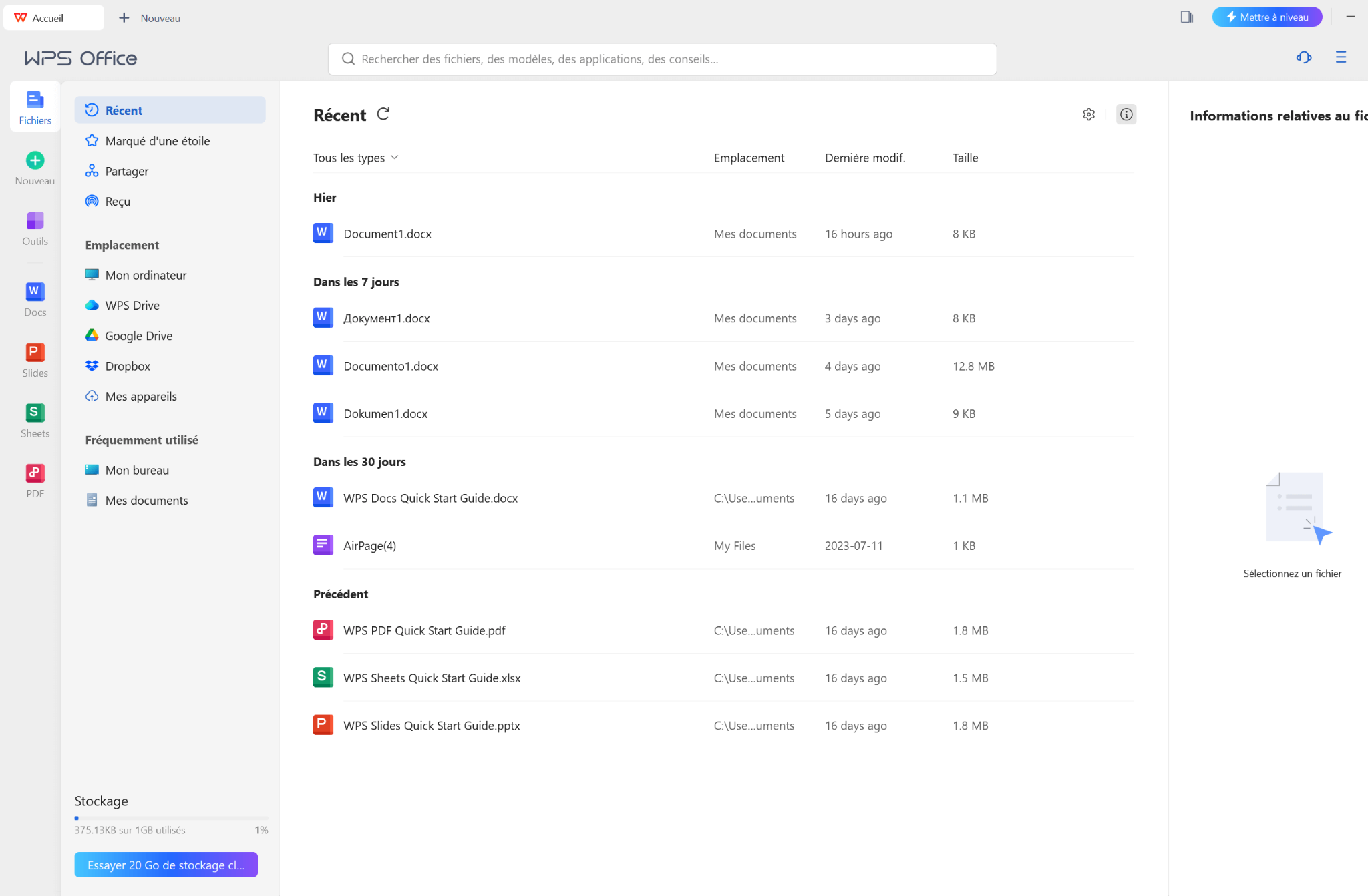
Task: Click the file search input field
Action: pos(662,59)
